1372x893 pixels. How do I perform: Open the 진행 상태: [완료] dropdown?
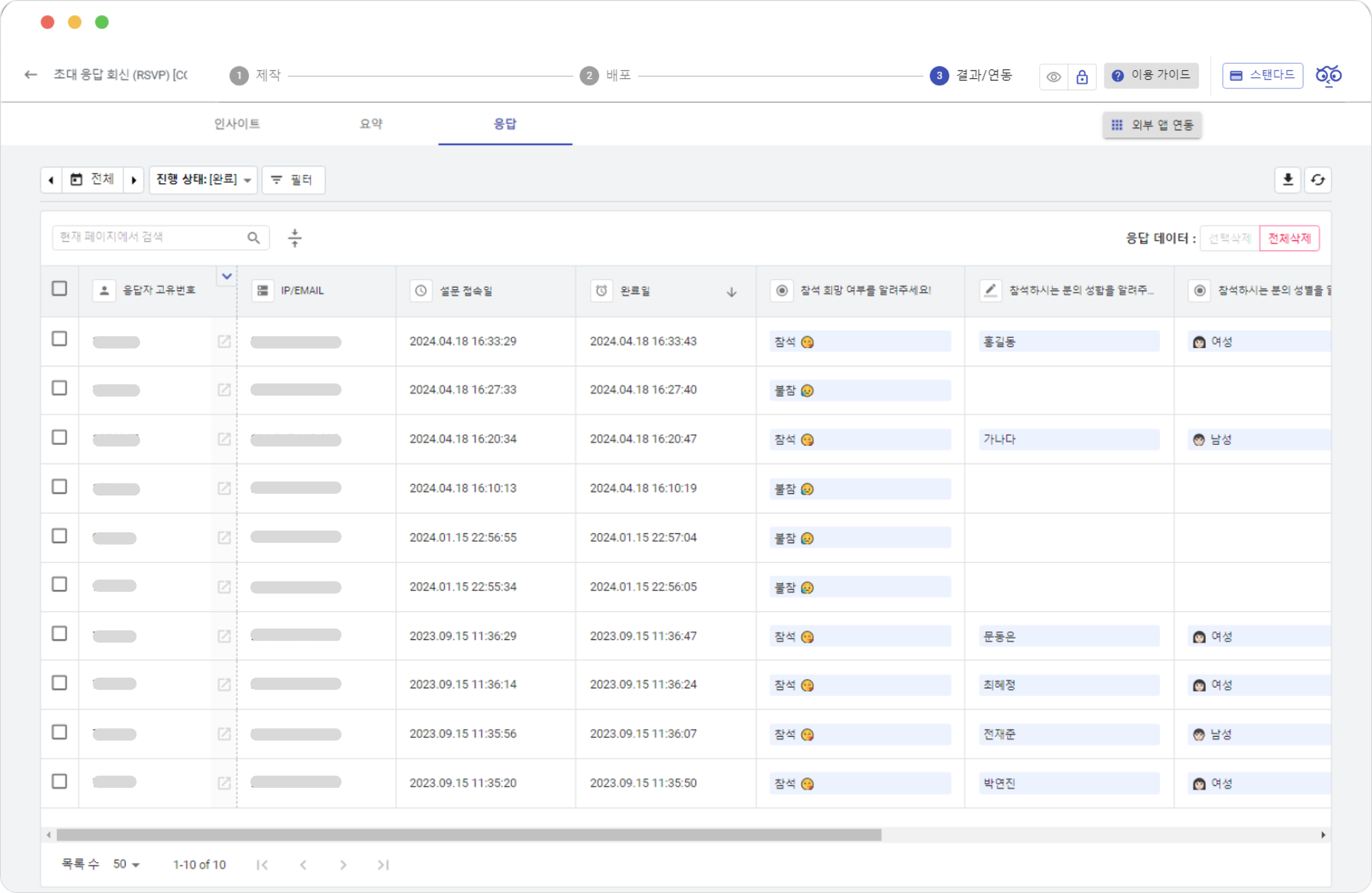click(203, 180)
